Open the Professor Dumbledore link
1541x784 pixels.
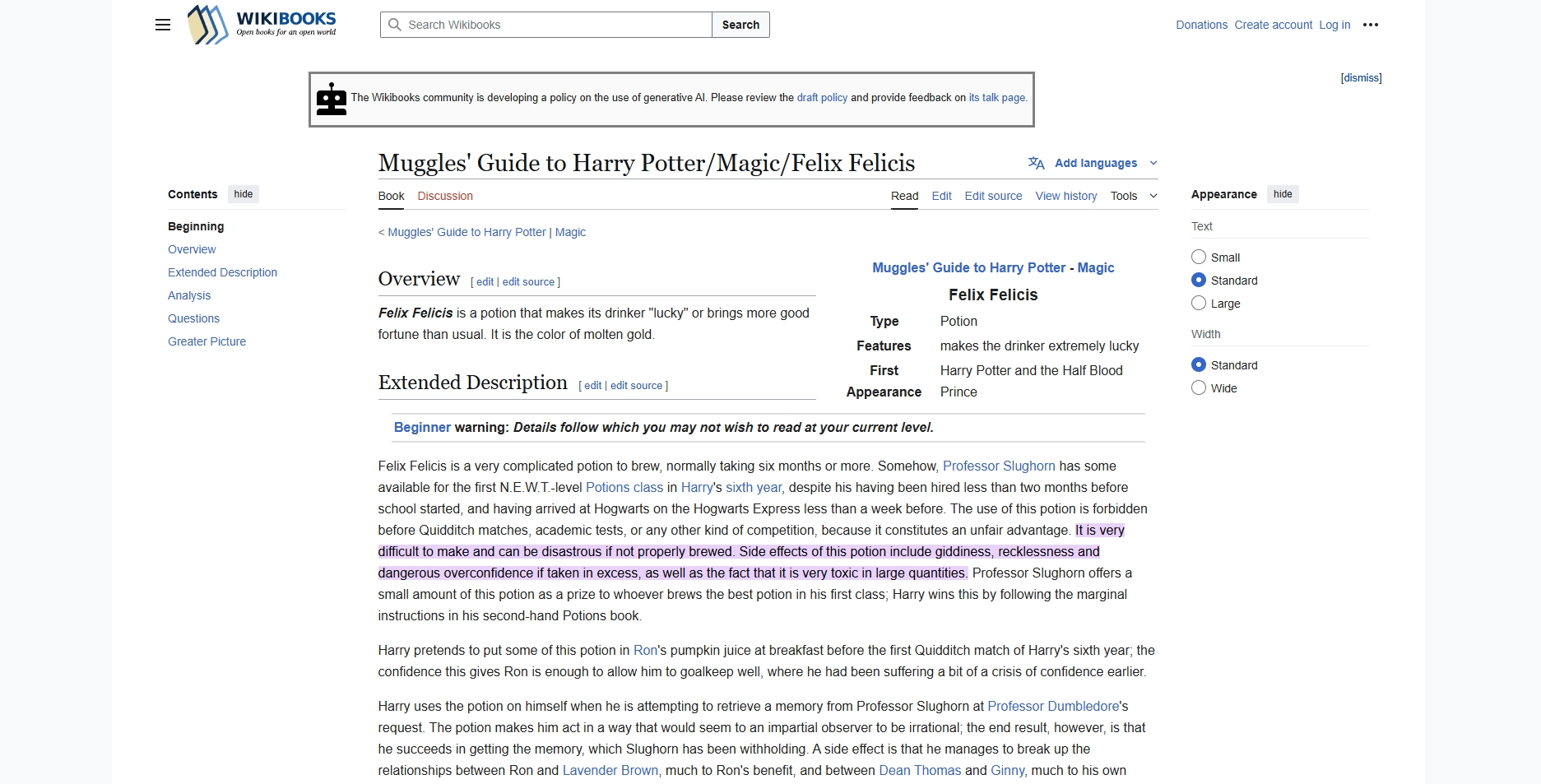(1053, 706)
